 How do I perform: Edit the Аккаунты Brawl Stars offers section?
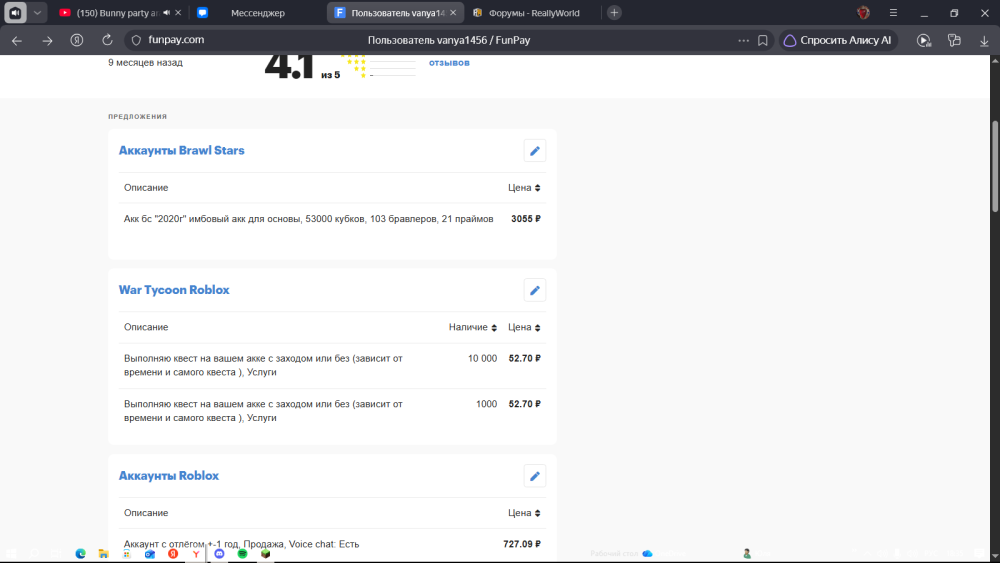click(534, 151)
